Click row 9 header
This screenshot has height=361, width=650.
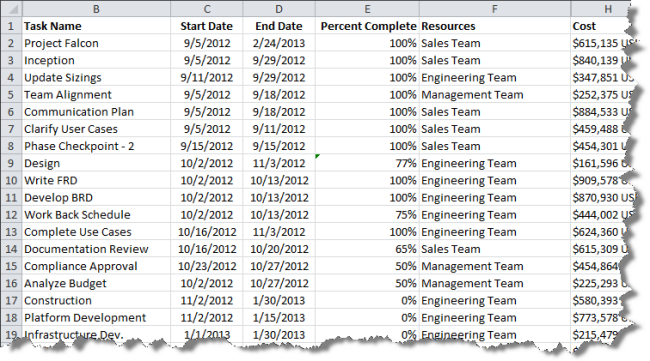pos(11,163)
